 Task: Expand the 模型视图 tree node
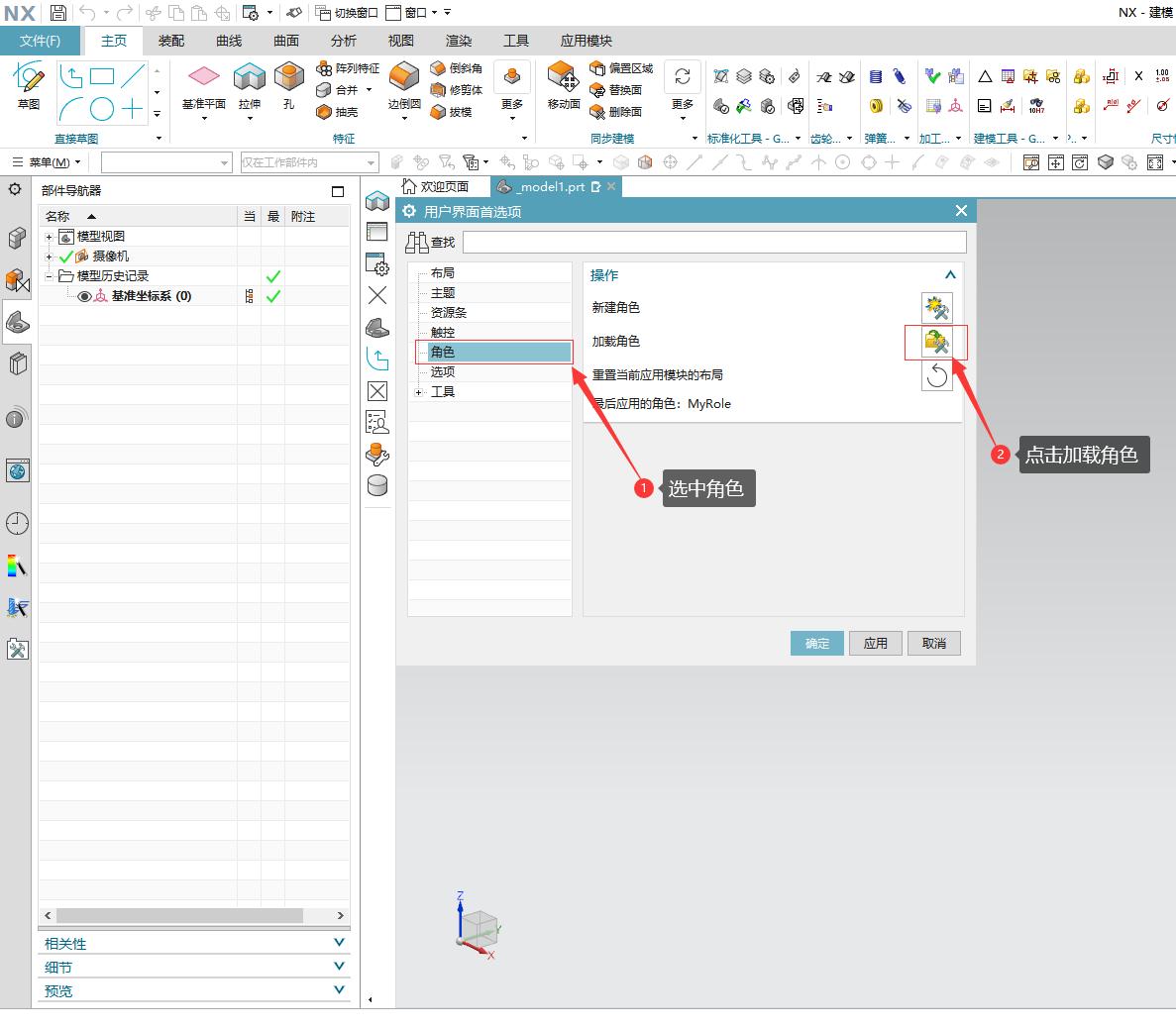[x=49, y=237]
